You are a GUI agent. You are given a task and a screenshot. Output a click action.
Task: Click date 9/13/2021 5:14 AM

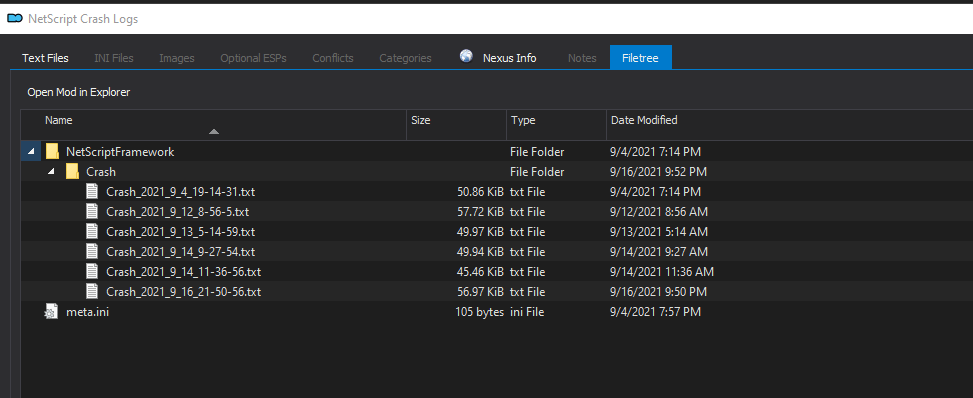[658, 232]
